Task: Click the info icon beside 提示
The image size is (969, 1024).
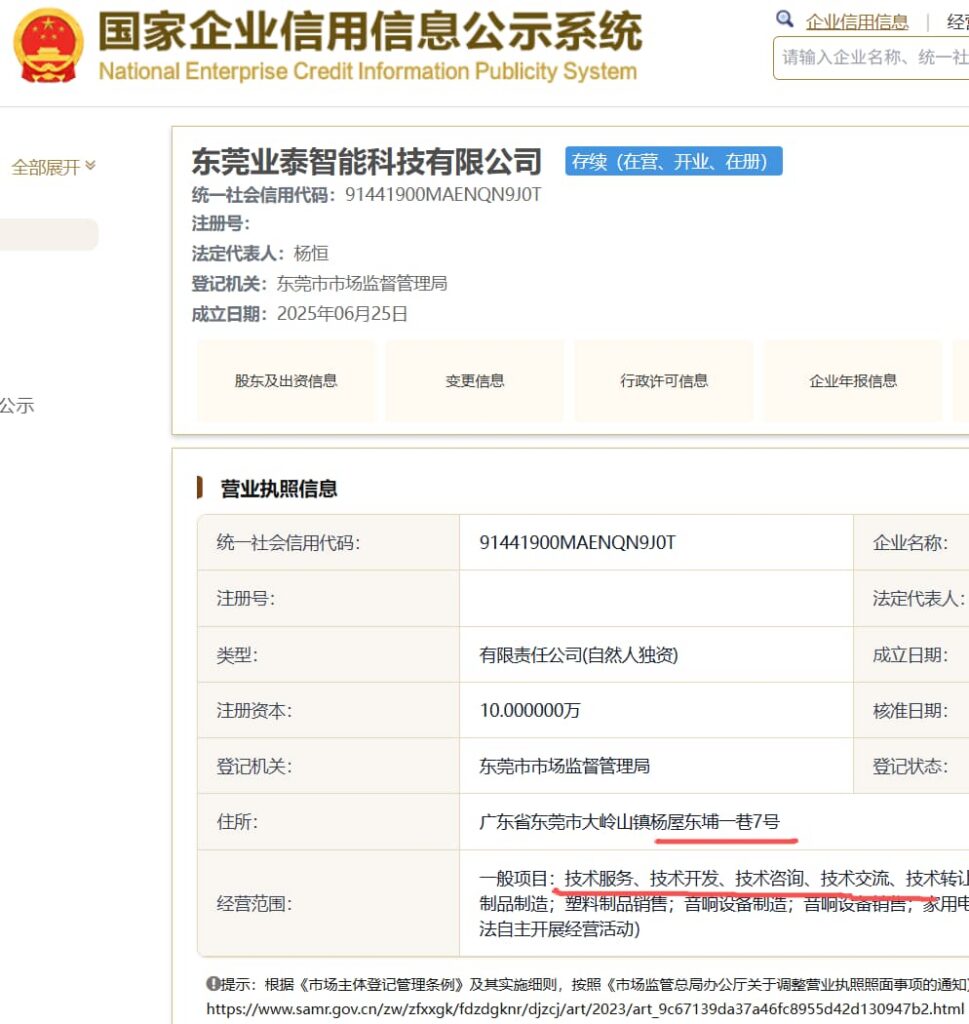Action: [x=212, y=983]
